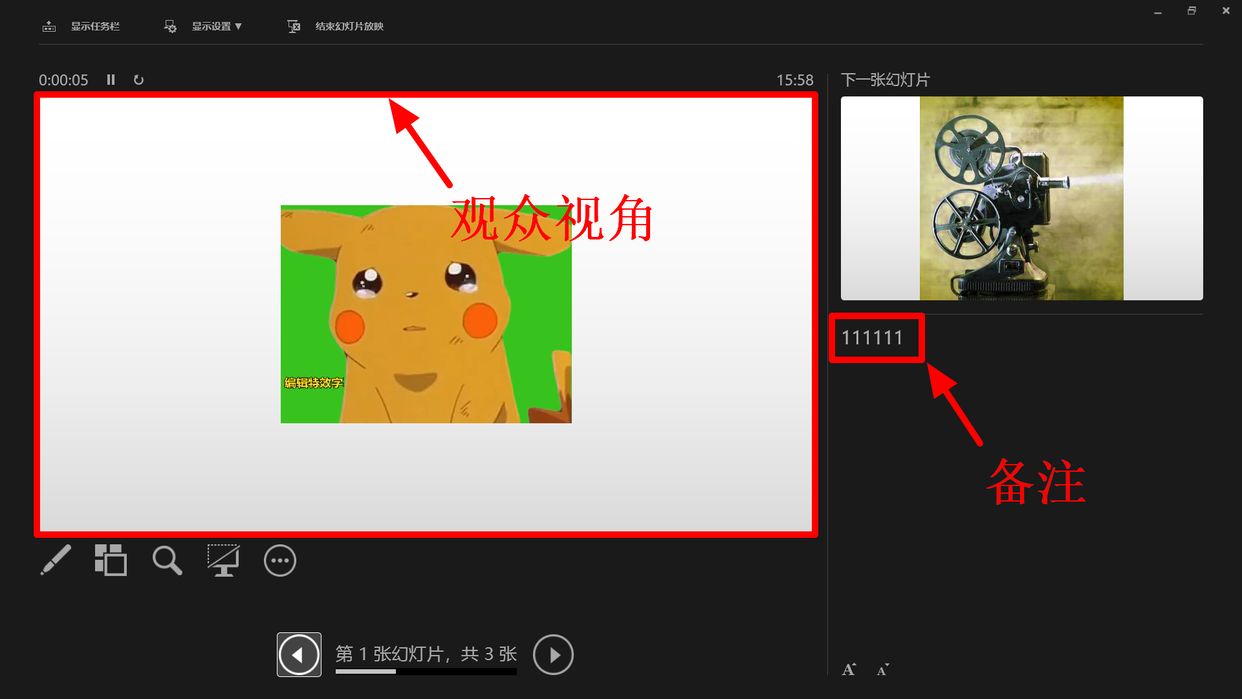This screenshot has height=699, width=1242.
Task: Click the 显示任务栏 menu item
Action: [95, 26]
